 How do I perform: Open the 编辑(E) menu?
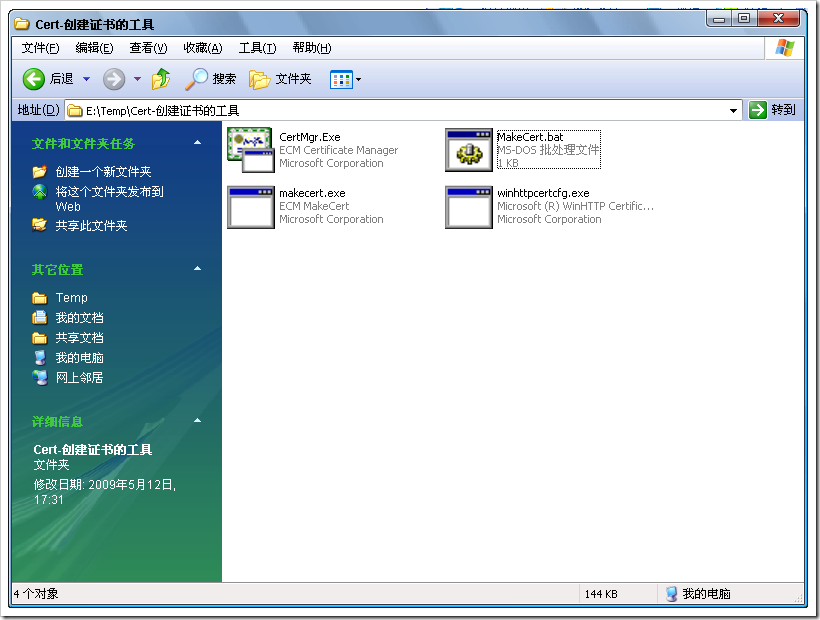(x=94, y=48)
